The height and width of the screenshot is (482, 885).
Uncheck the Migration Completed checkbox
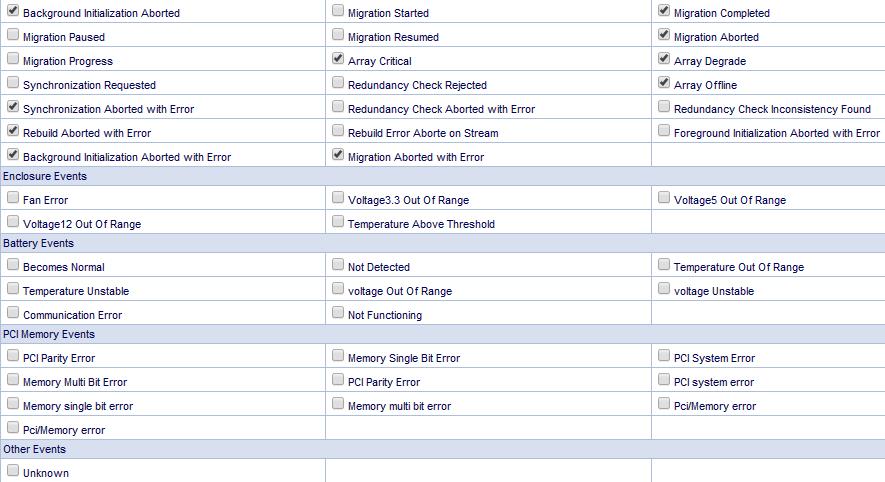click(664, 12)
